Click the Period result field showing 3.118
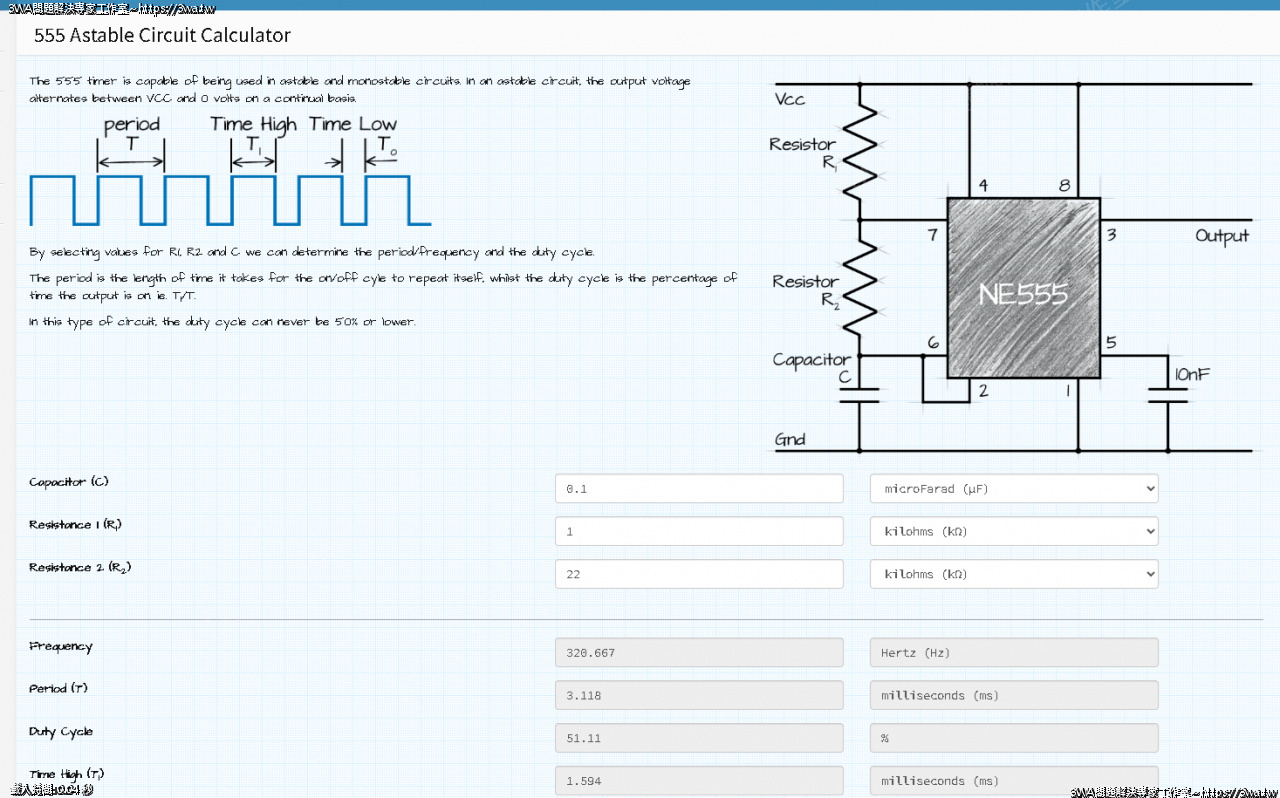 [698, 695]
